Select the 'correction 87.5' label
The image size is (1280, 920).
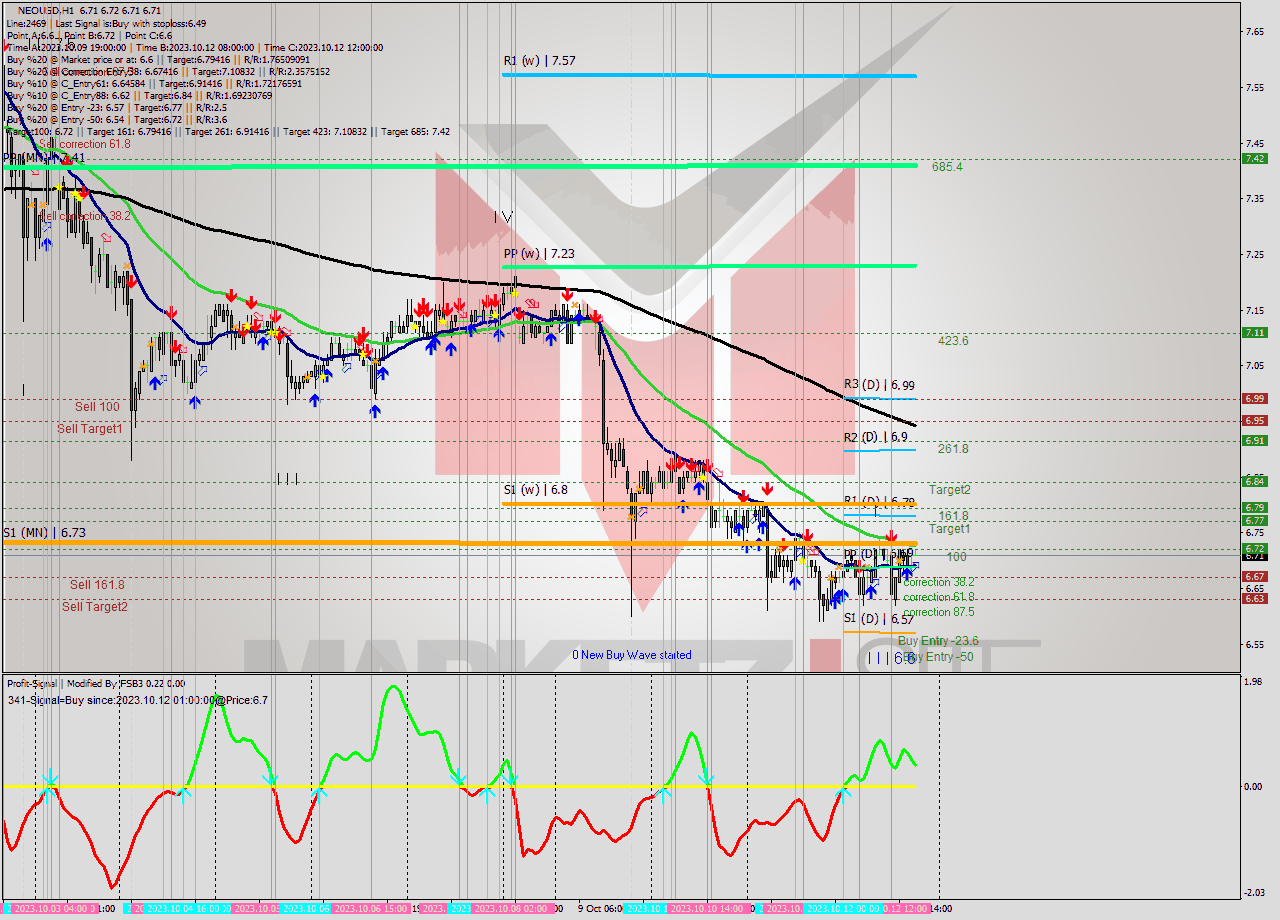938,612
